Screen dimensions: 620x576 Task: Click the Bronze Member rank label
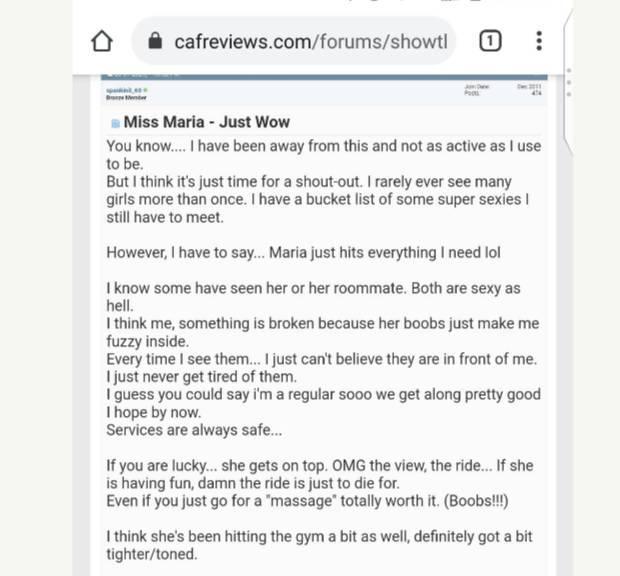tap(126, 98)
